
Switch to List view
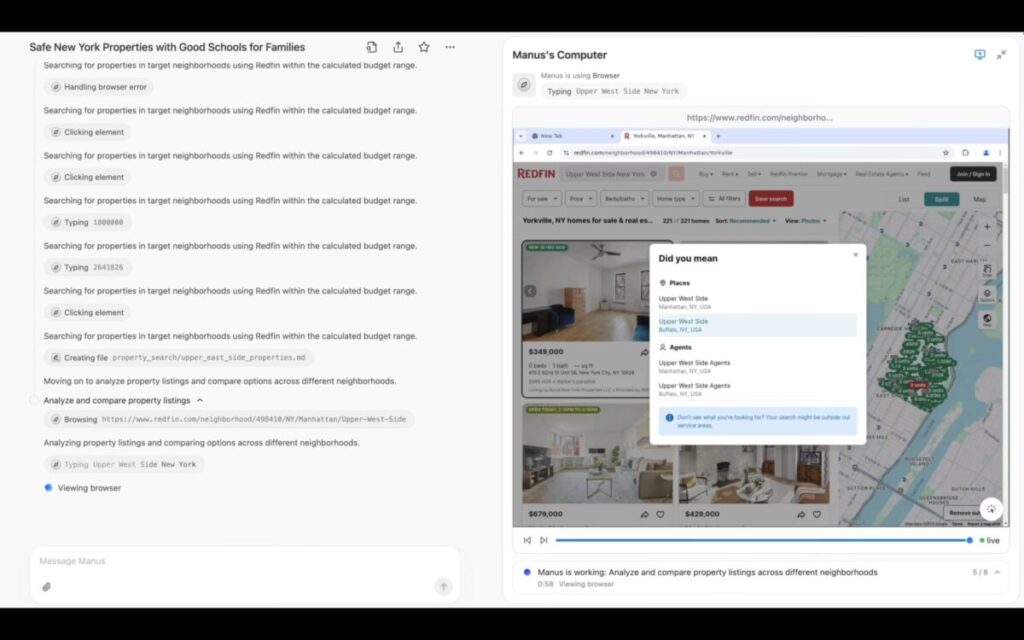(904, 199)
